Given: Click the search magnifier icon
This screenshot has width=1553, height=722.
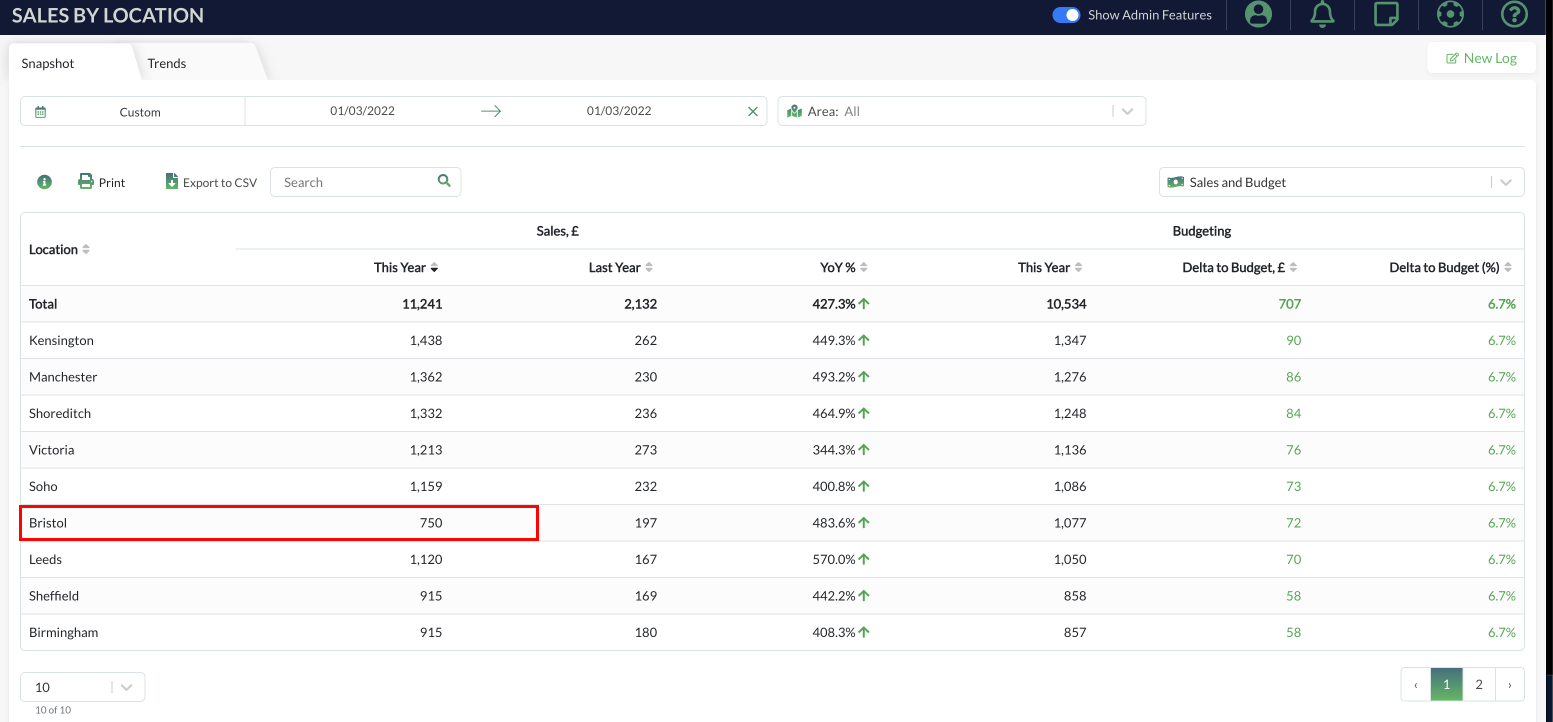Looking at the screenshot, I should (443, 181).
